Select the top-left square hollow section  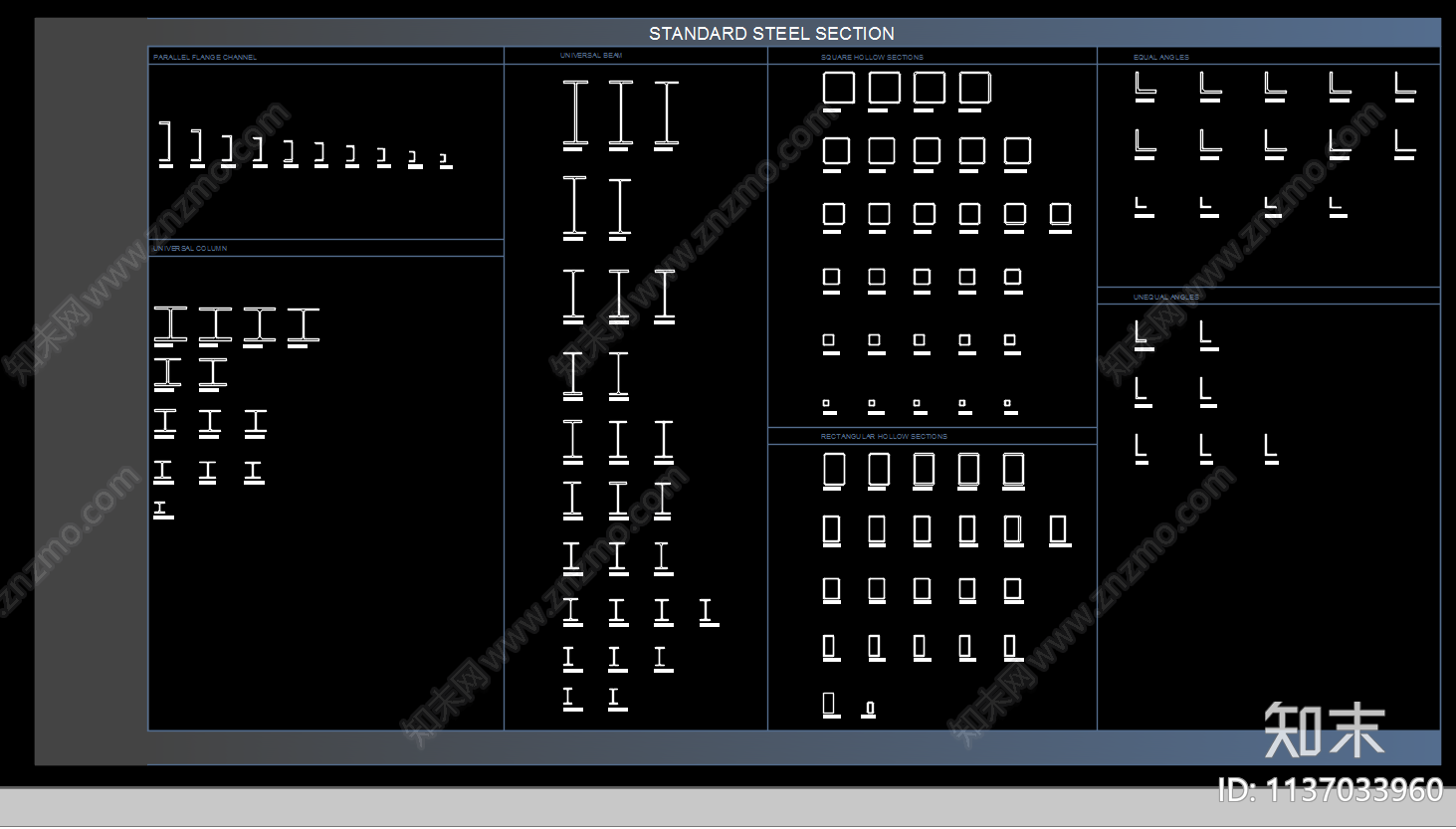pyautogui.click(x=838, y=88)
